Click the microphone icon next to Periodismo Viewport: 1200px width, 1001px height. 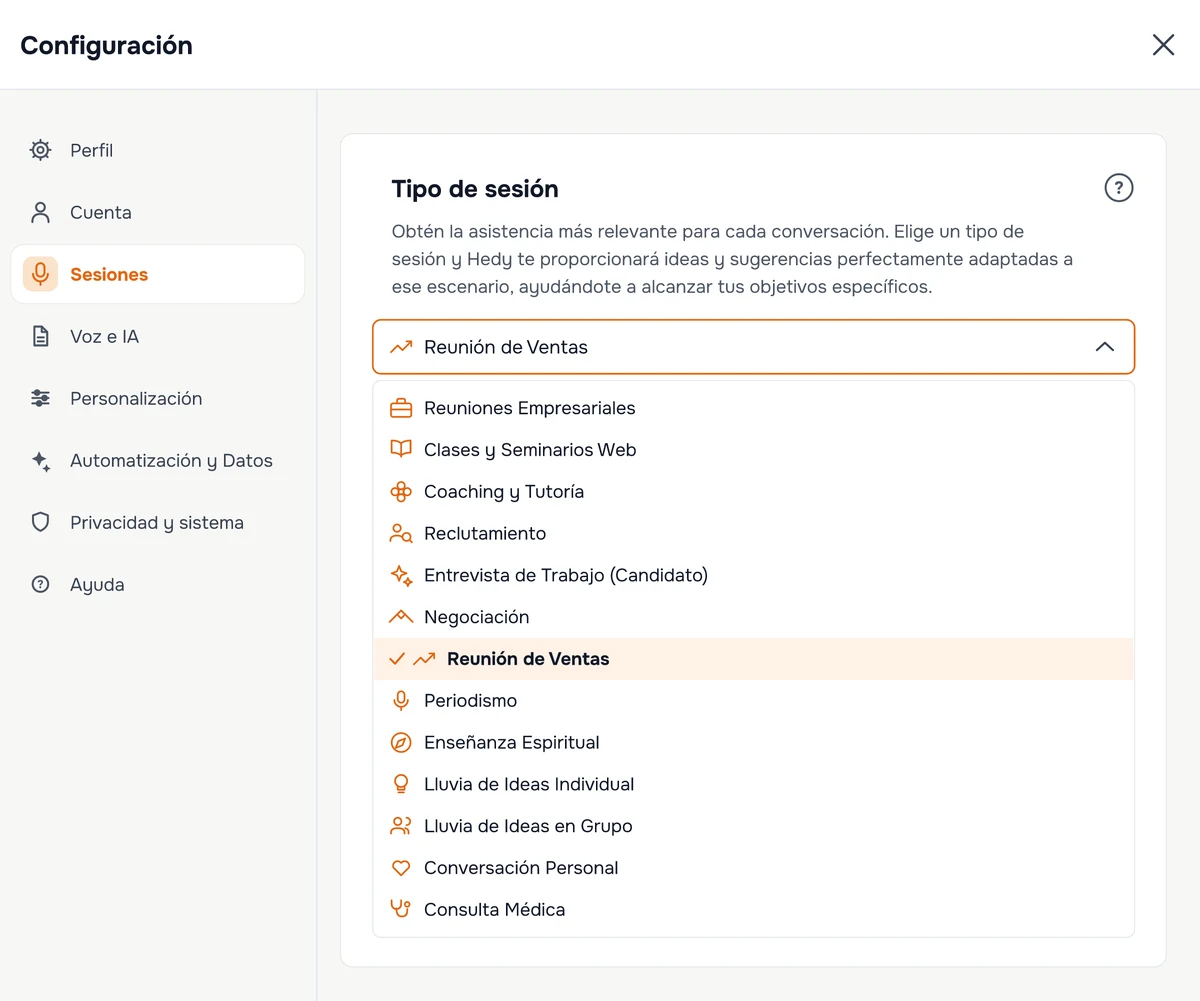click(401, 700)
